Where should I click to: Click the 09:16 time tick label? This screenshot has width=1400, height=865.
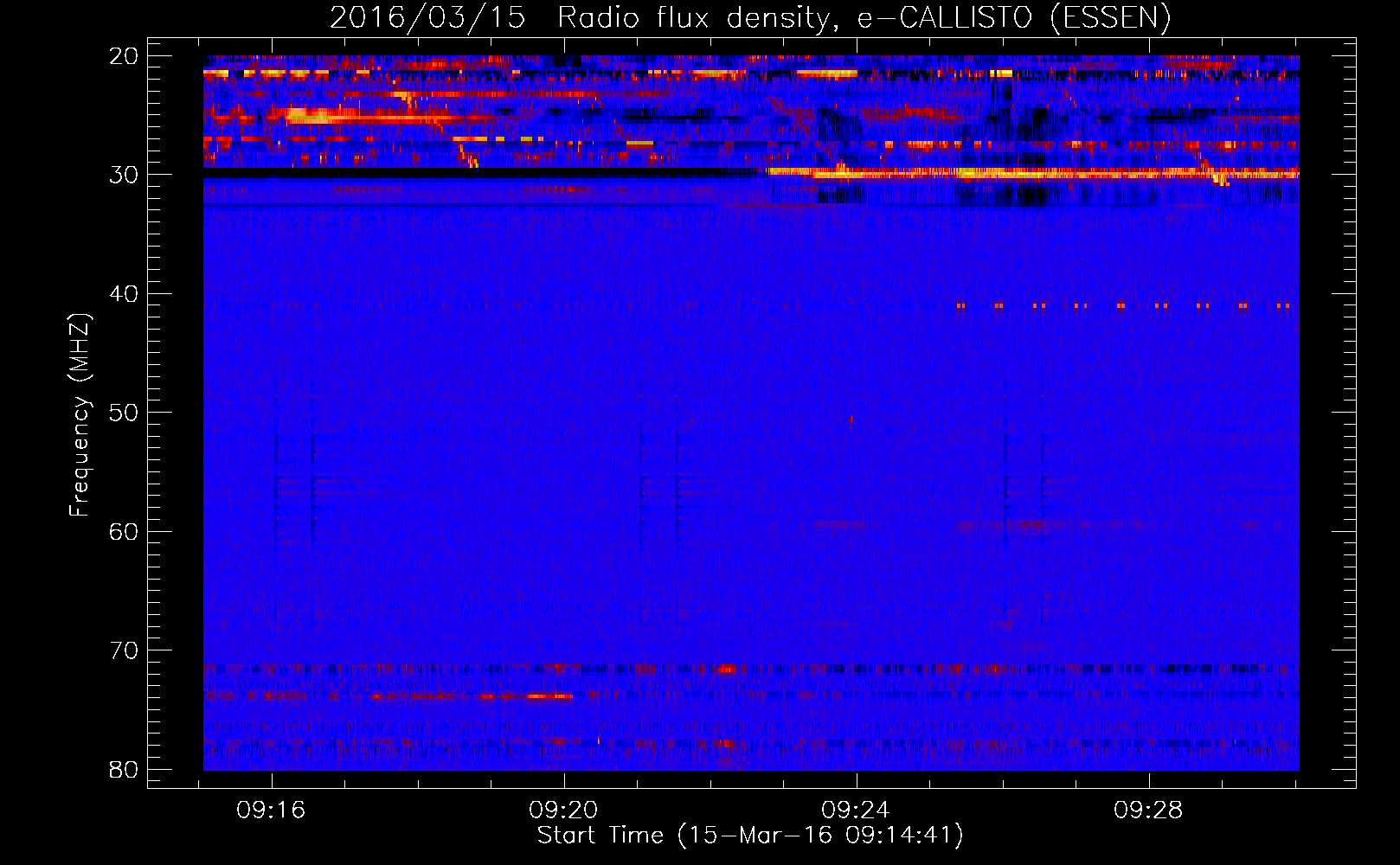[x=272, y=811]
